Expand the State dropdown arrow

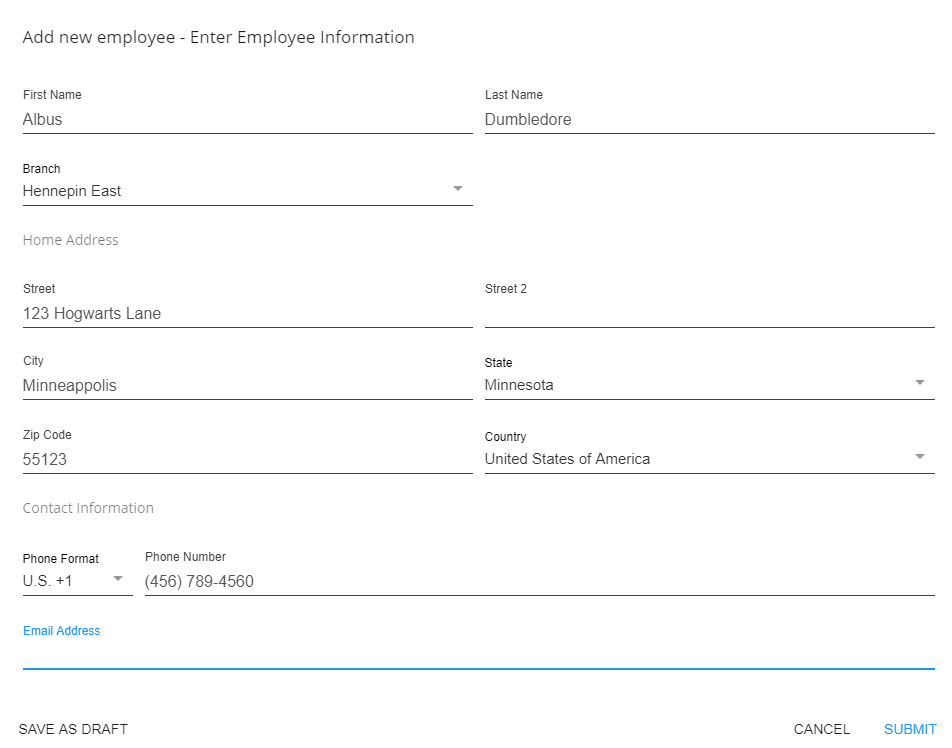click(919, 382)
